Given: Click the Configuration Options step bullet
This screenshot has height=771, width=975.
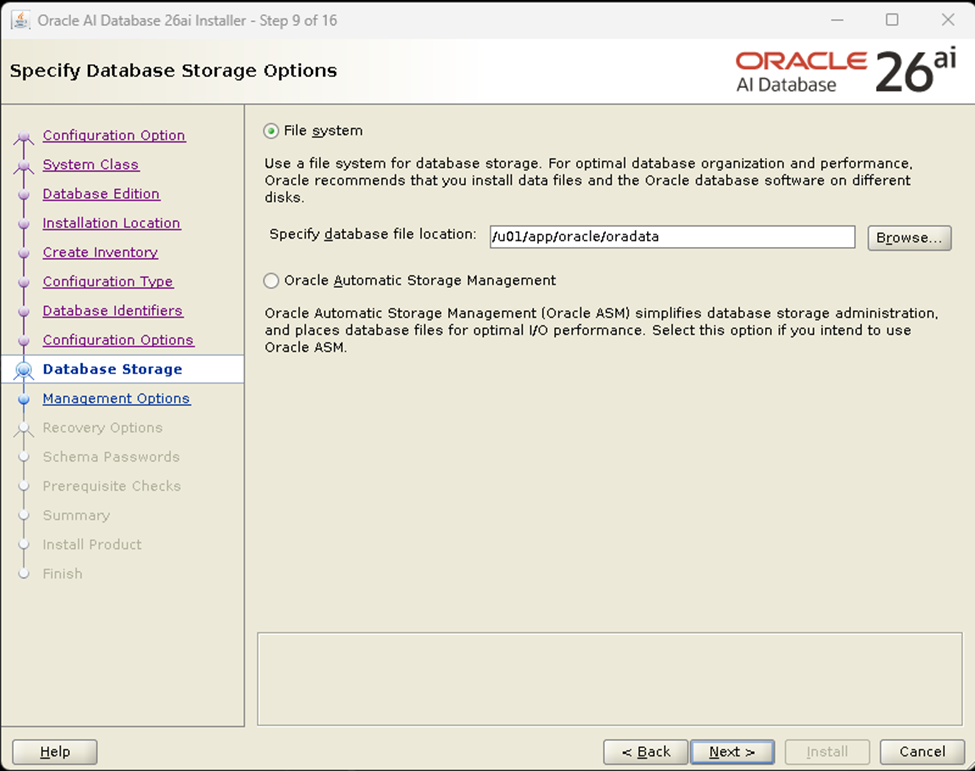Looking at the screenshot, I should [24, 340].
